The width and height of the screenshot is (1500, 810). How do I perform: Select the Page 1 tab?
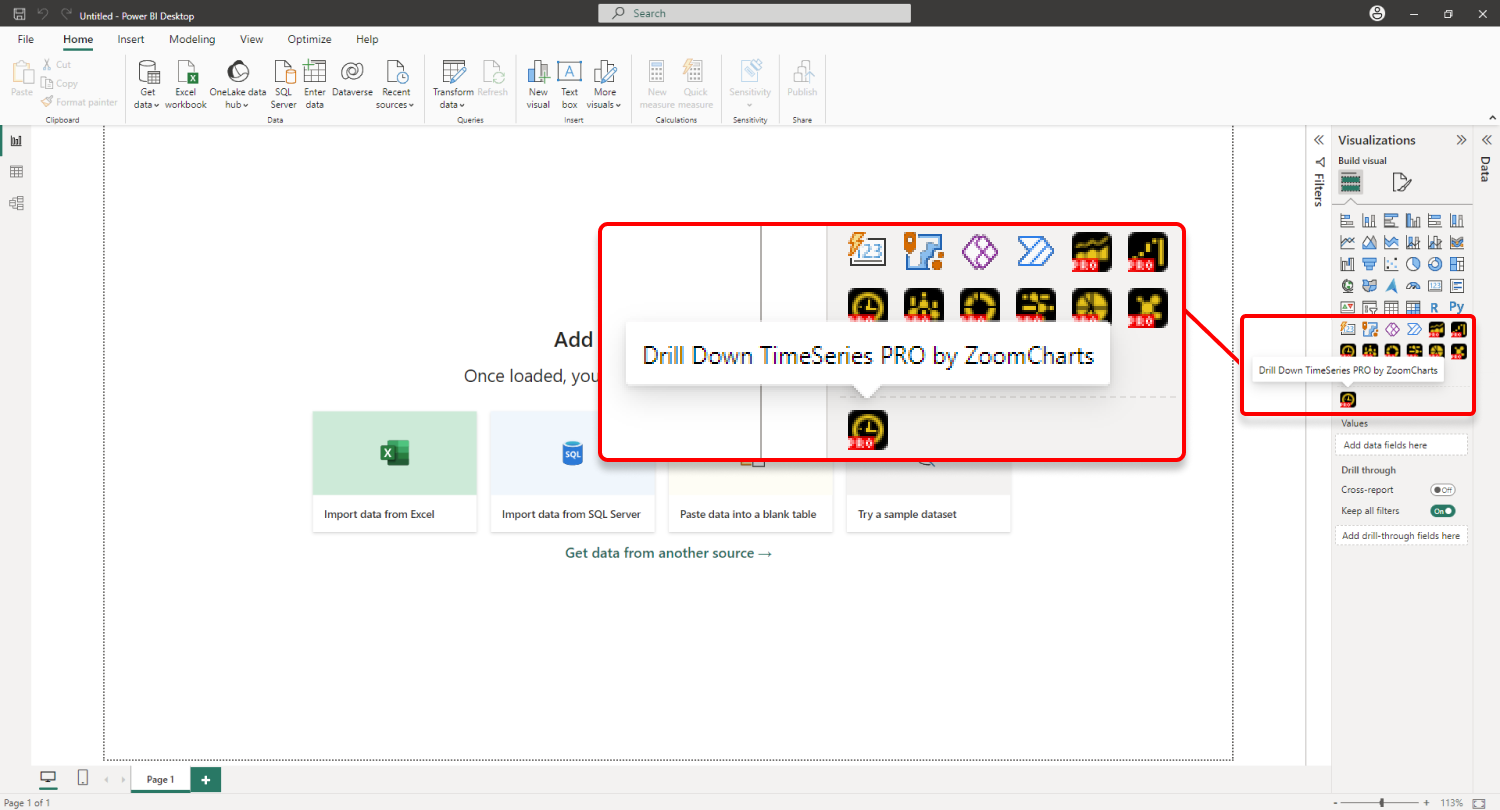pos(160,779)
